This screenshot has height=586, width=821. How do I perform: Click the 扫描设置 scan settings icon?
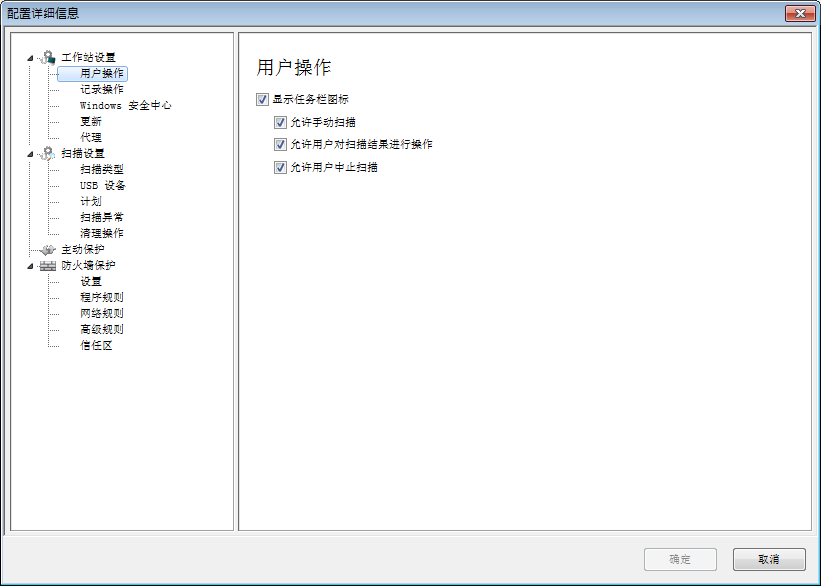pyautogui.click(x=47, y=153)
